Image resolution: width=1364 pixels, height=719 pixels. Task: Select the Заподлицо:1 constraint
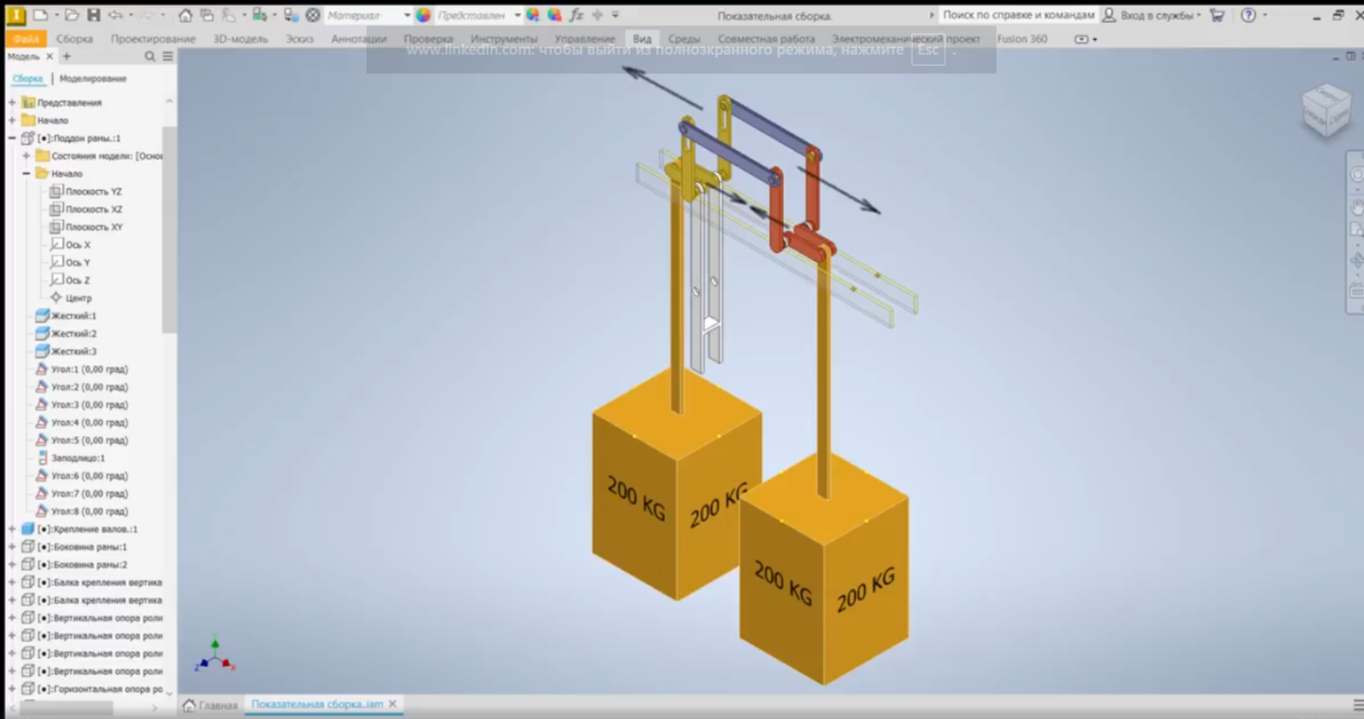(70, 458)
